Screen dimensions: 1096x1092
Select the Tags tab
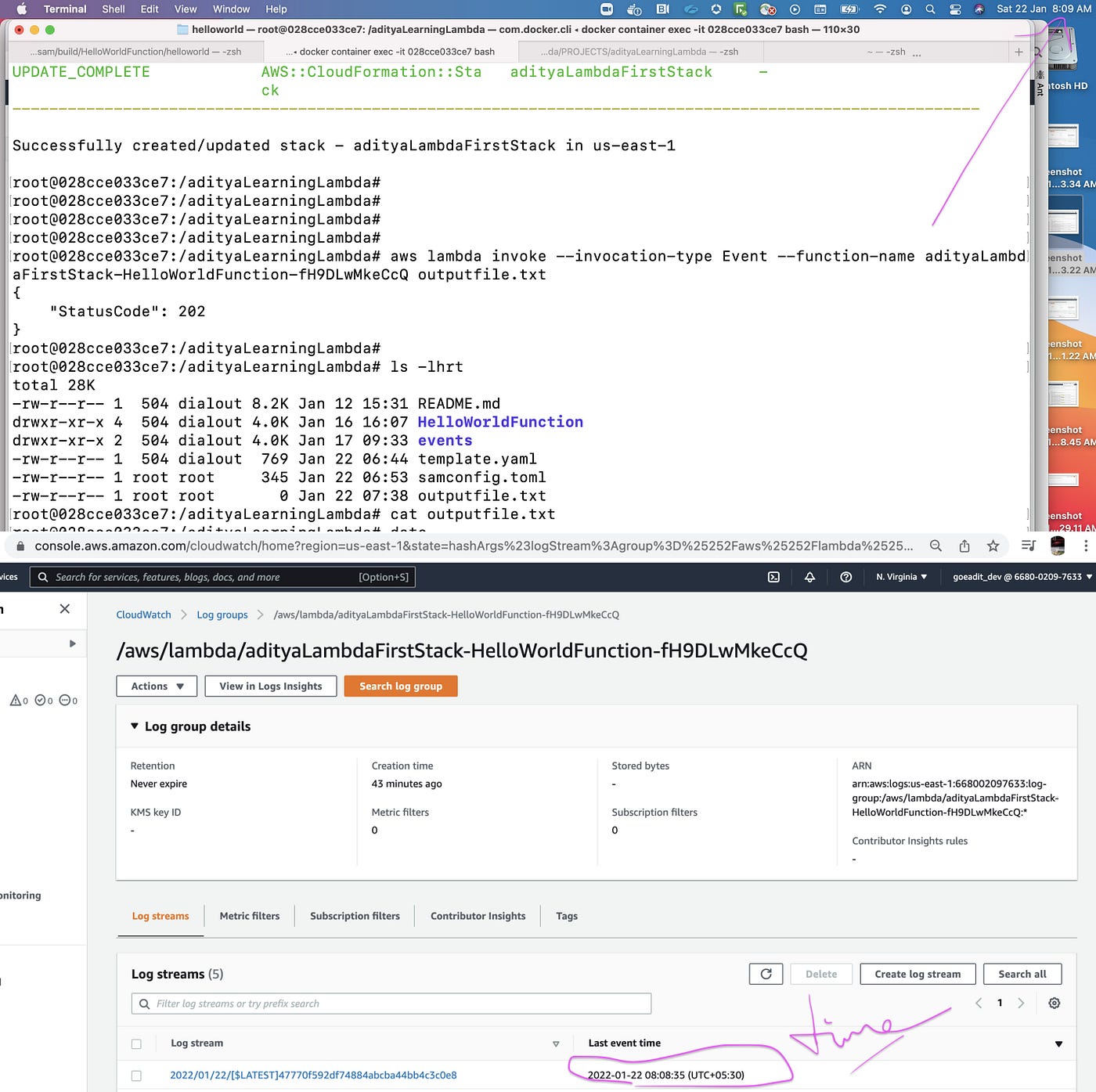pos(567,916)
